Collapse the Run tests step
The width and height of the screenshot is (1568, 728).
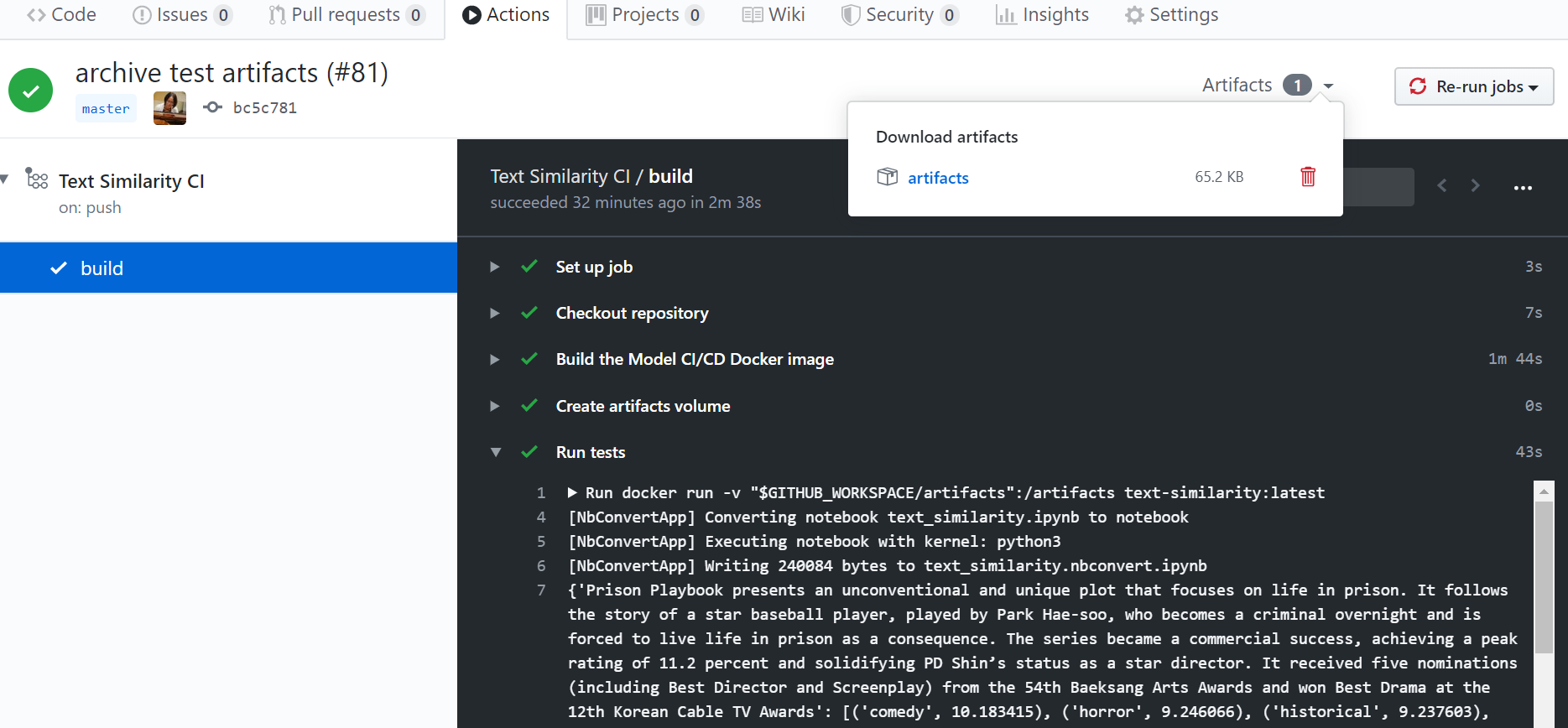(496, 452)
